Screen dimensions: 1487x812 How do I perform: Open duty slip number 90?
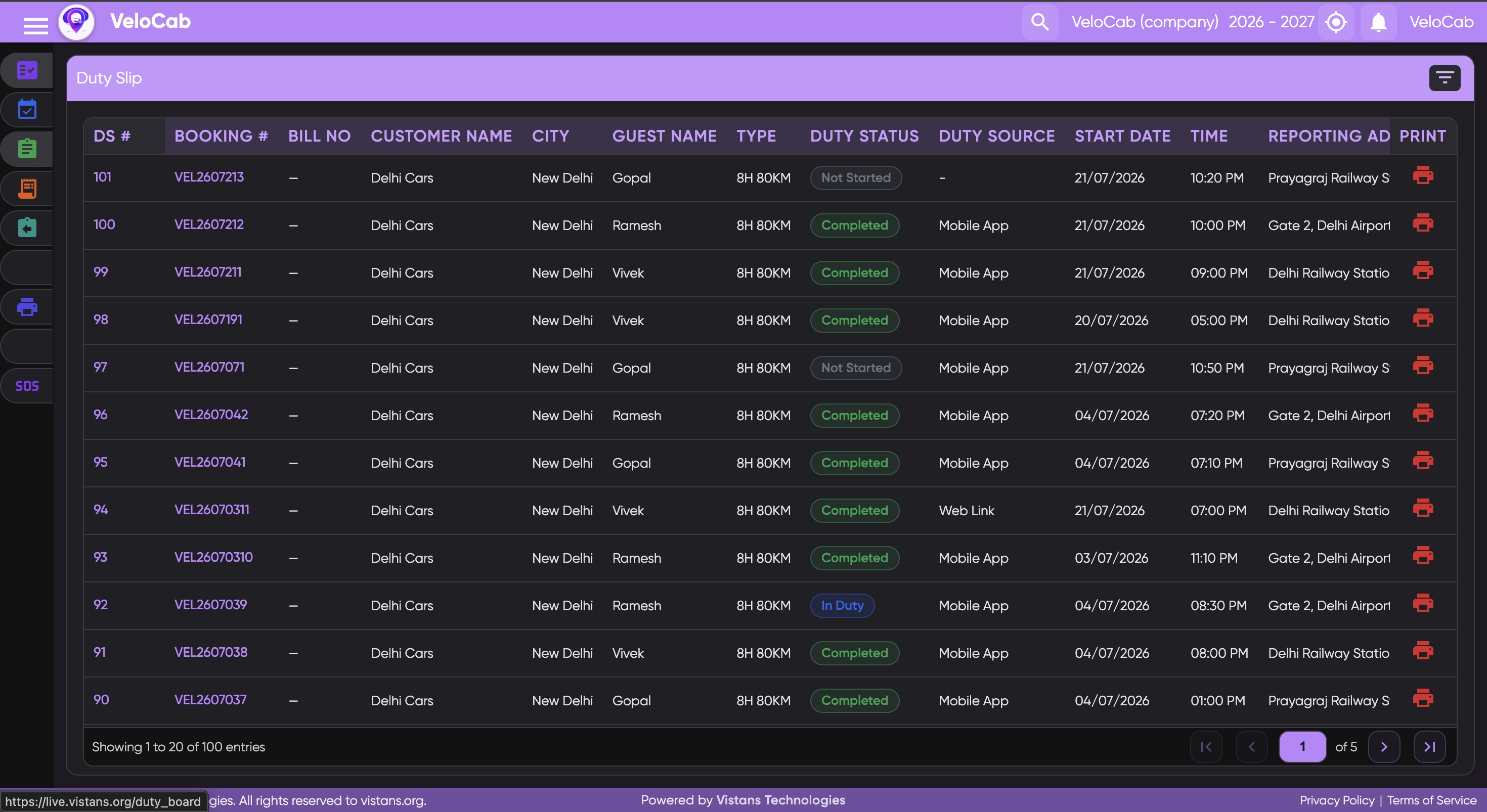pos(101,700)
